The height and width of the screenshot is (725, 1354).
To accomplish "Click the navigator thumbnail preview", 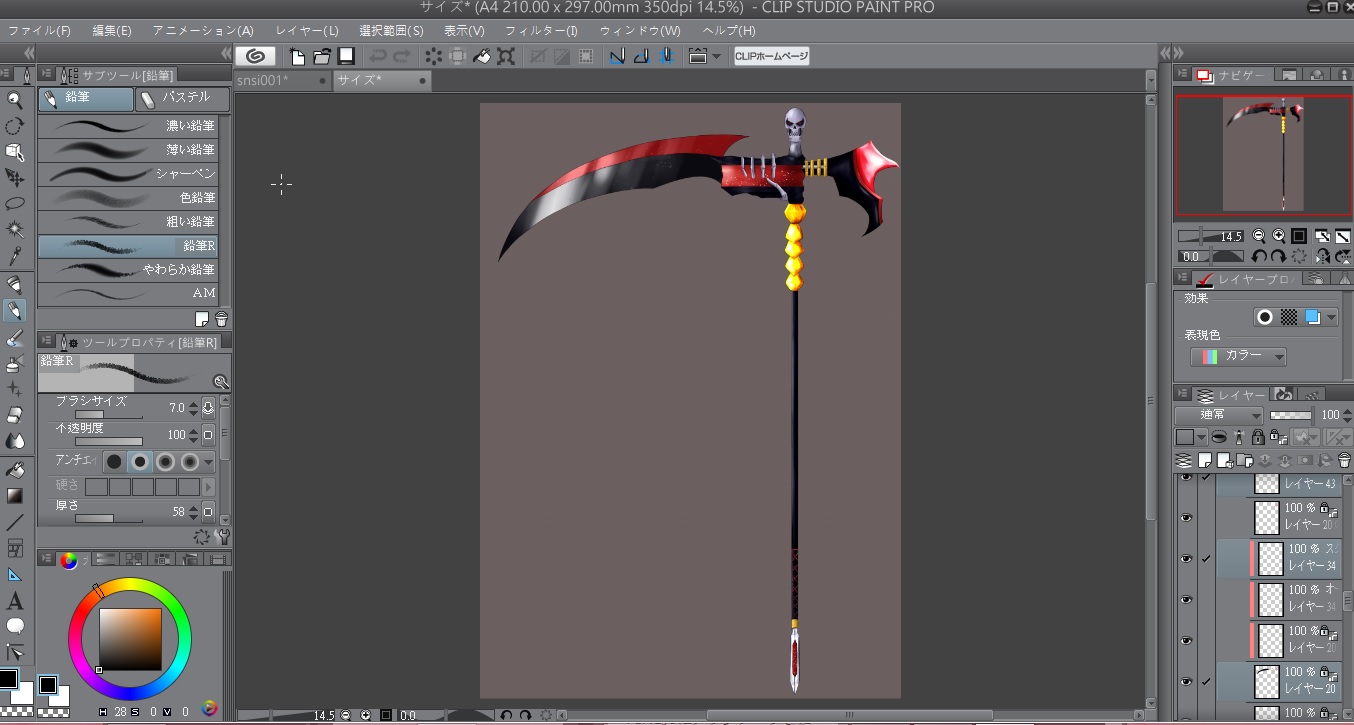I will (1263, 155).
